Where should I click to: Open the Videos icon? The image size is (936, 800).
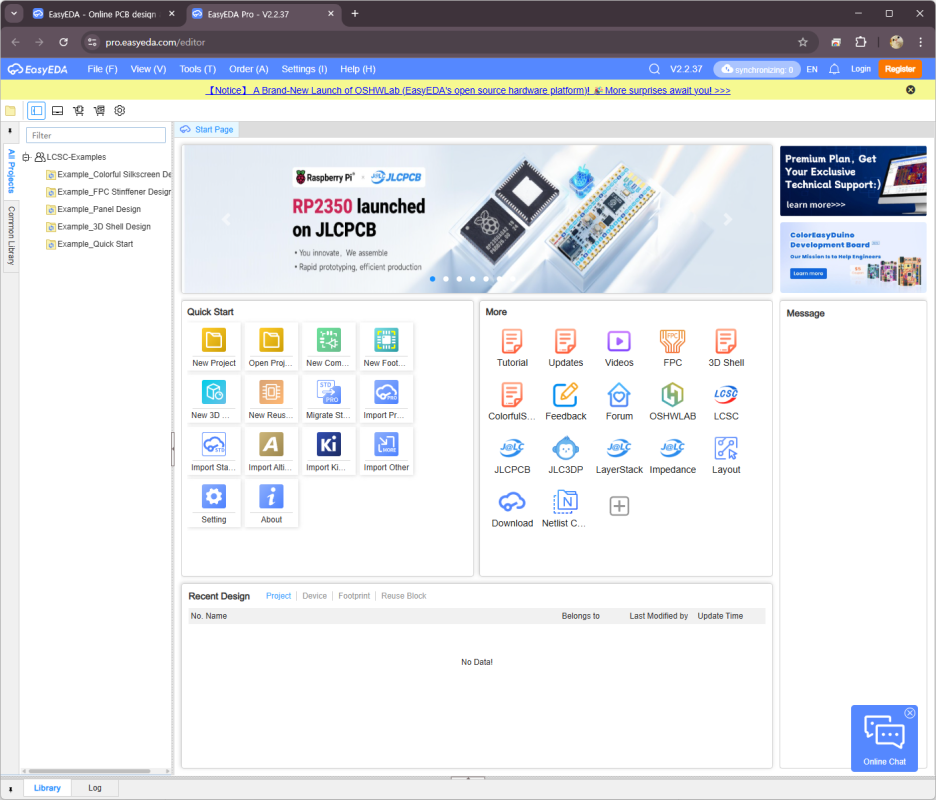[619, 341]
